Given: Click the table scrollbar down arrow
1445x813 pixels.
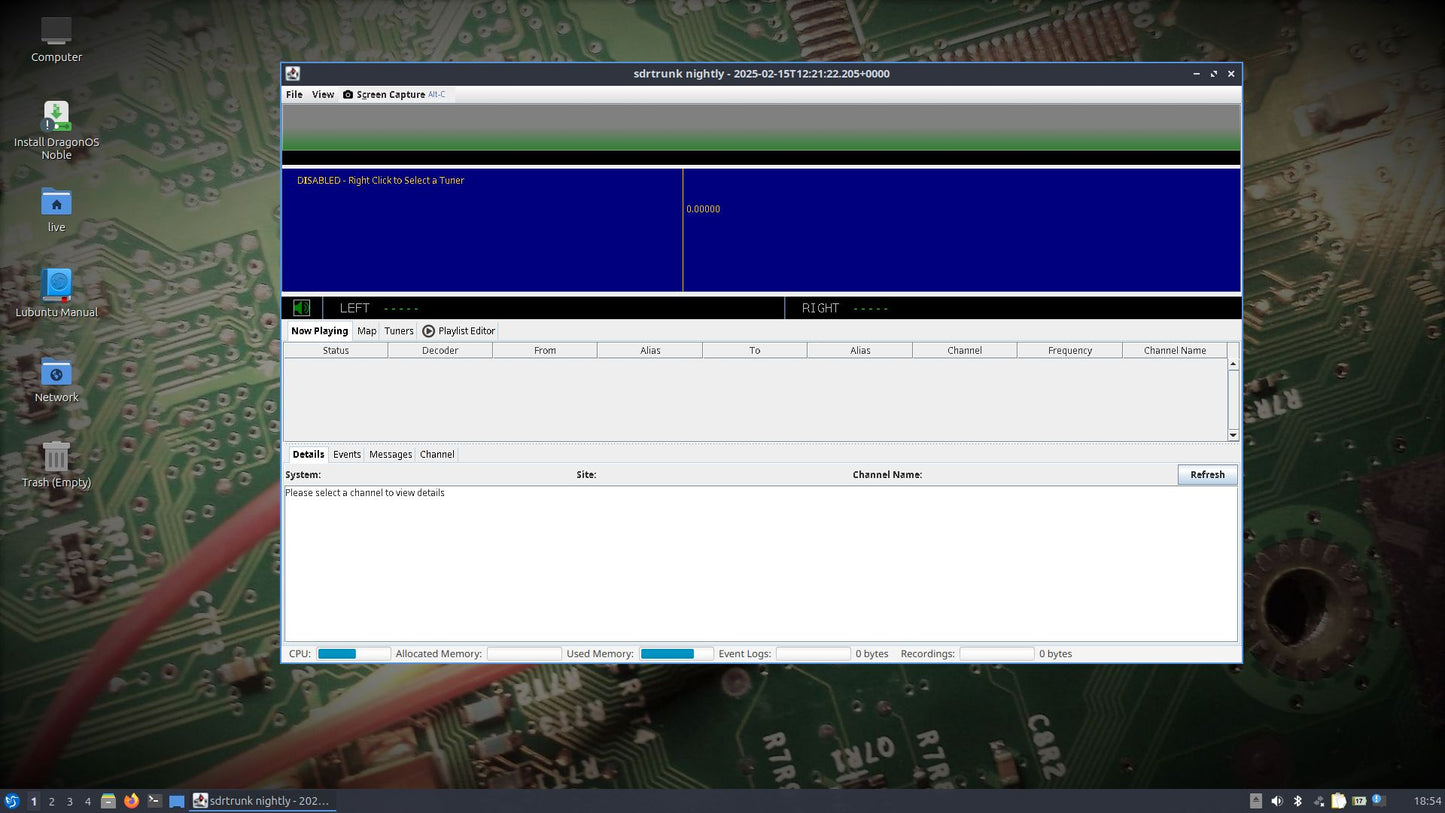Looking at the screenshot, I should (x=1233, y=435).
